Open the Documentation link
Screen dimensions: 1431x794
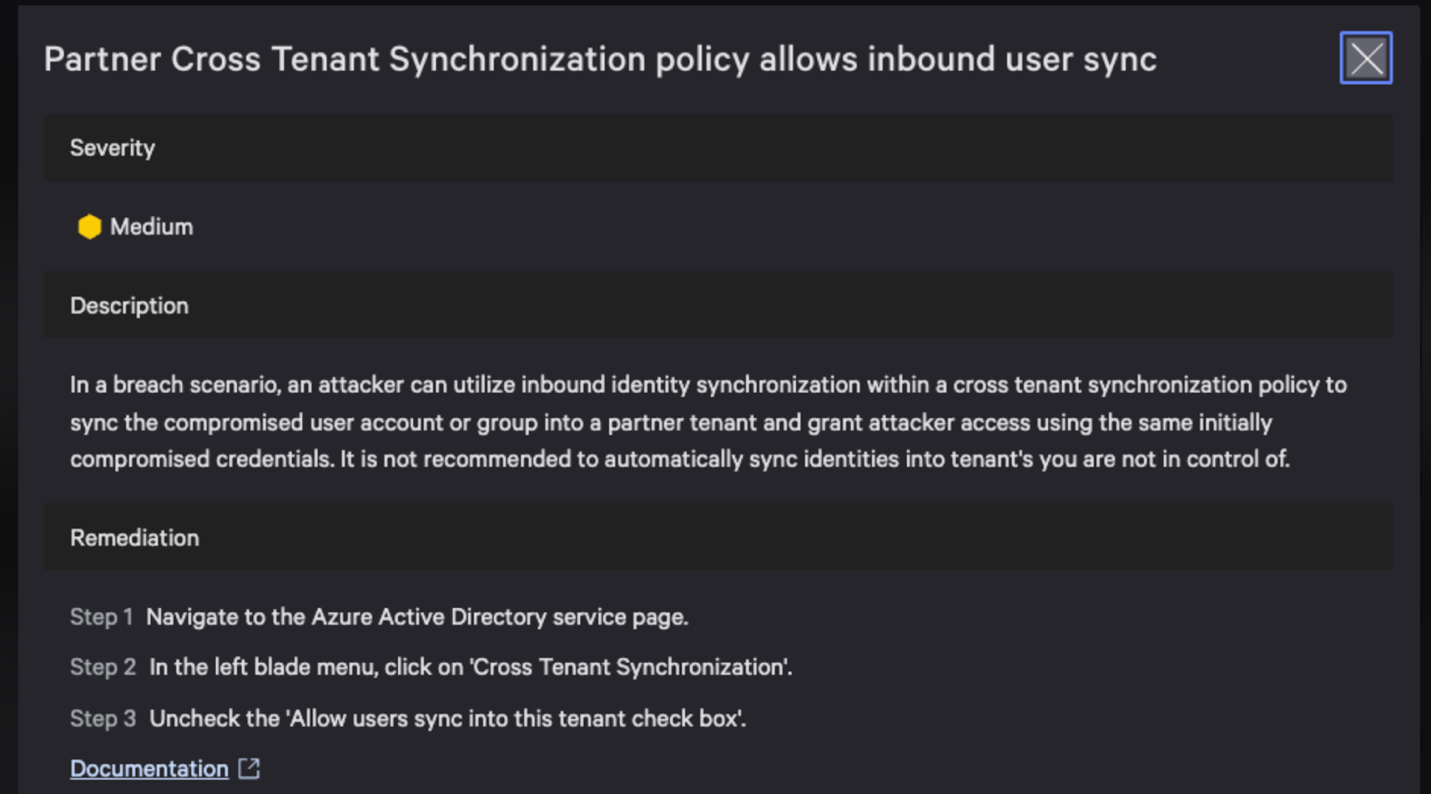tap(149, 768)
